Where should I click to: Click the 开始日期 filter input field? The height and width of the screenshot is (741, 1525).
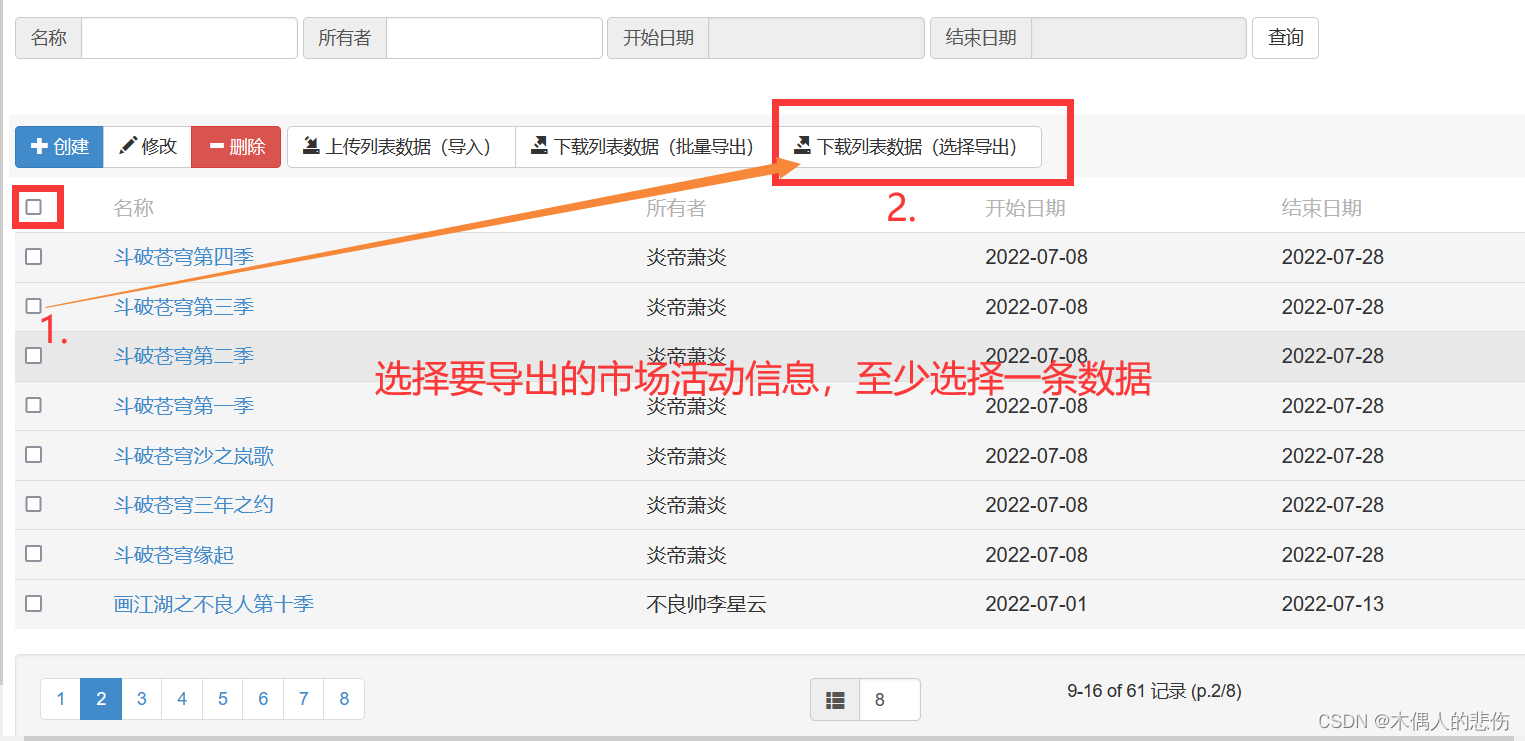[816, 38]
